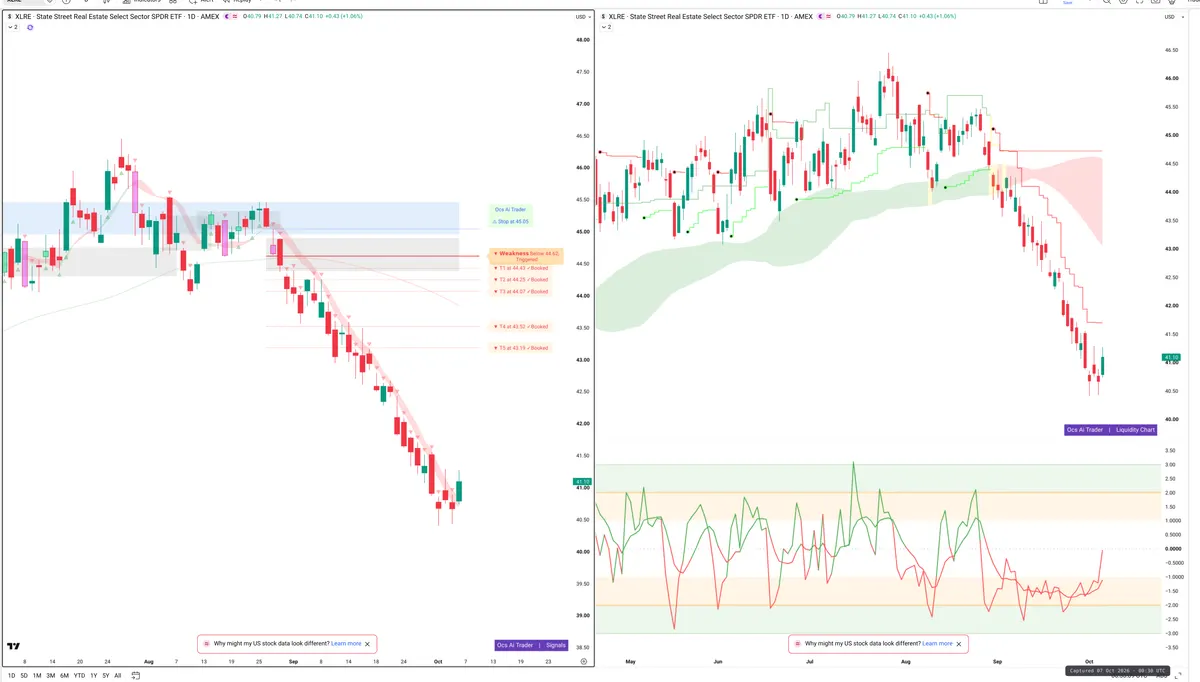Click the 41.10 price tag on left price axis
Image resolution: width=1200 pixels, height=682 pixels.
(581, 481)
